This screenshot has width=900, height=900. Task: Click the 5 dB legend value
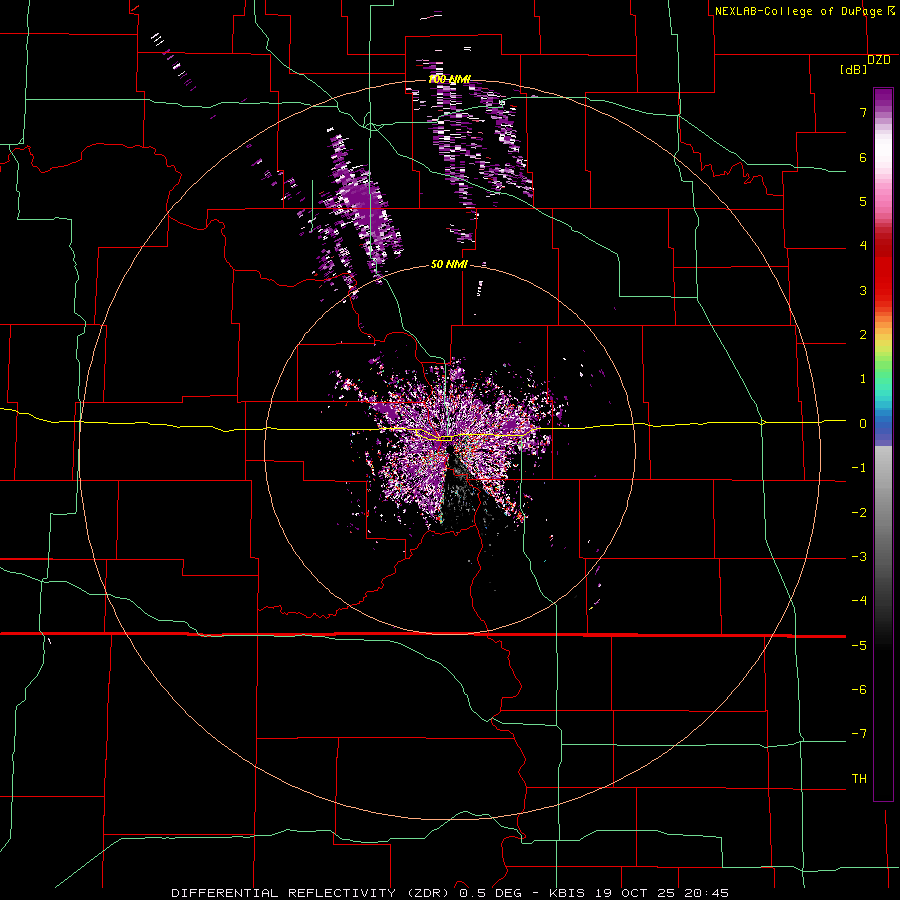tap(863, 201)
